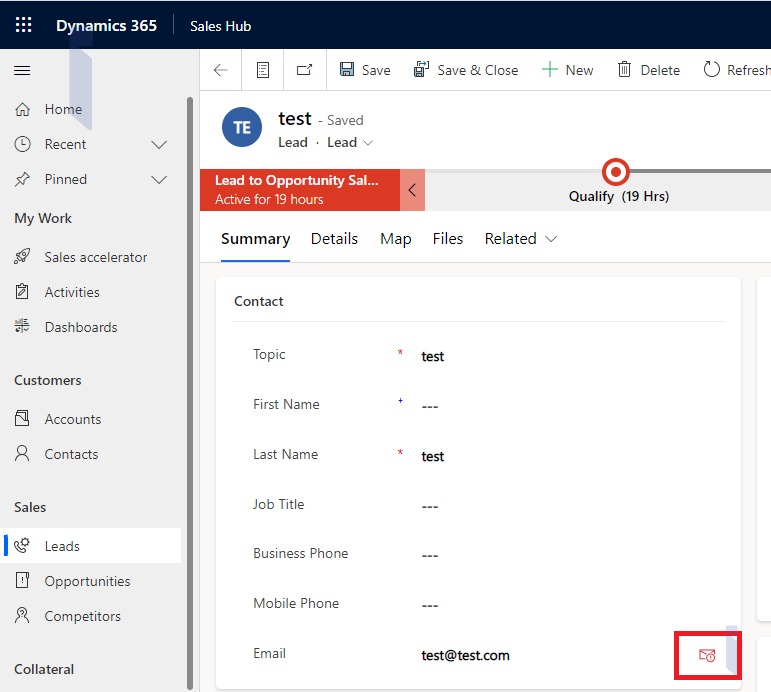Click the Delete trash can icon
This screenshot has height=692, width=771.
click(624, 69)
